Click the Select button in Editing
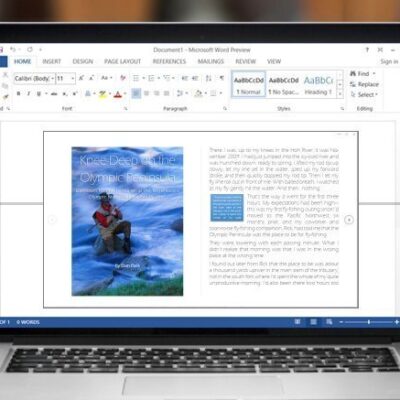Image resolution: width=400 pixels, height=400 pixels. (364, 95)
